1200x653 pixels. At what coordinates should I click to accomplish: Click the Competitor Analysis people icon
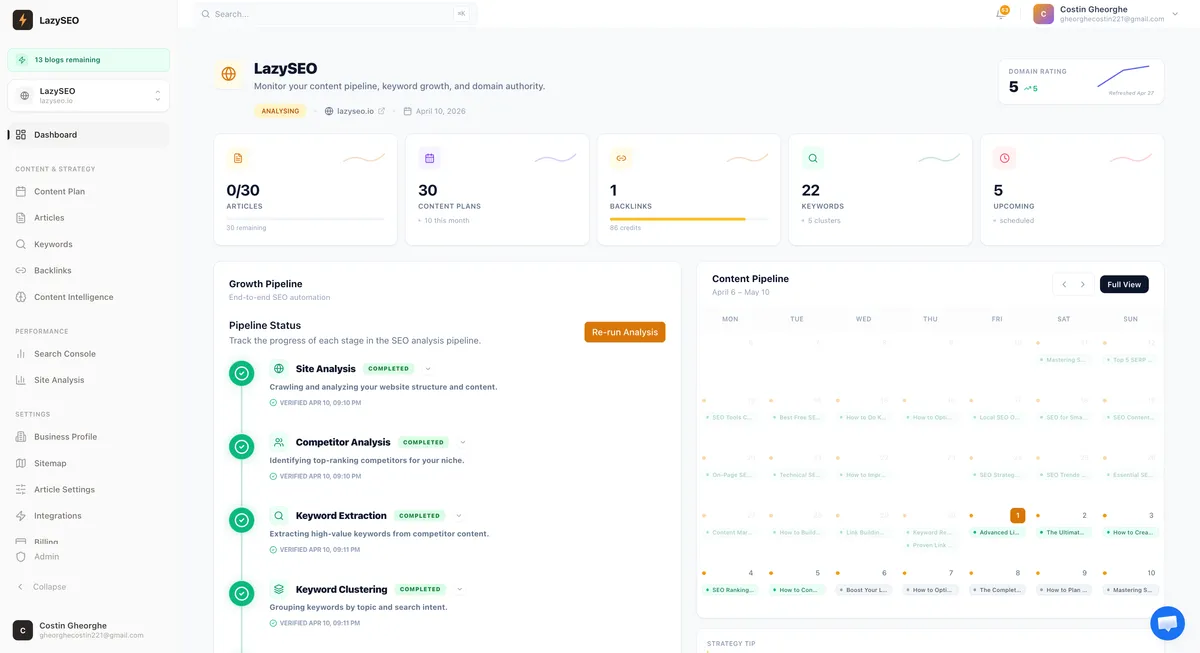tap(279, 442)
